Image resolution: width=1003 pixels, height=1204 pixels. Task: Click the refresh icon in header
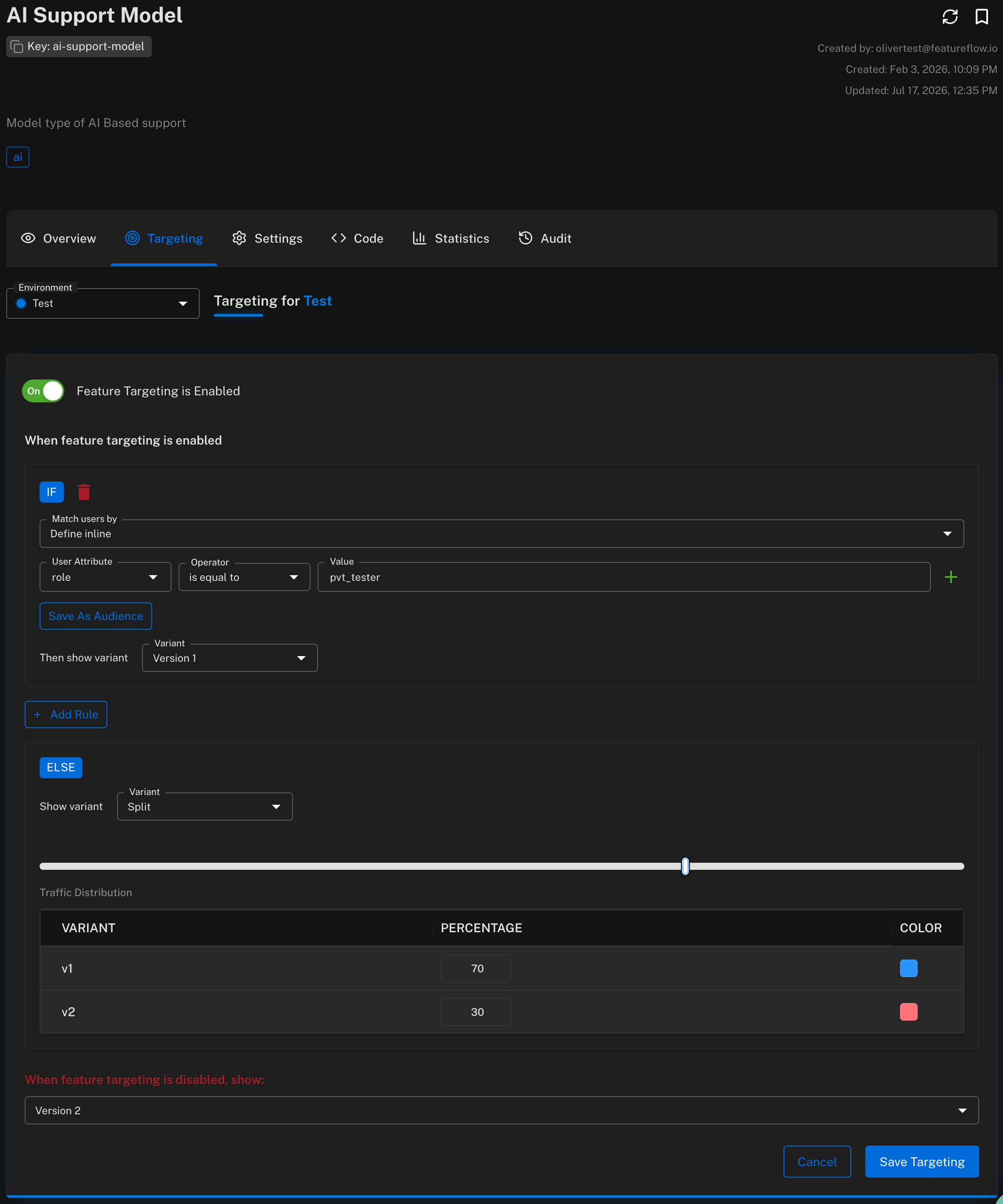point(950,17)
